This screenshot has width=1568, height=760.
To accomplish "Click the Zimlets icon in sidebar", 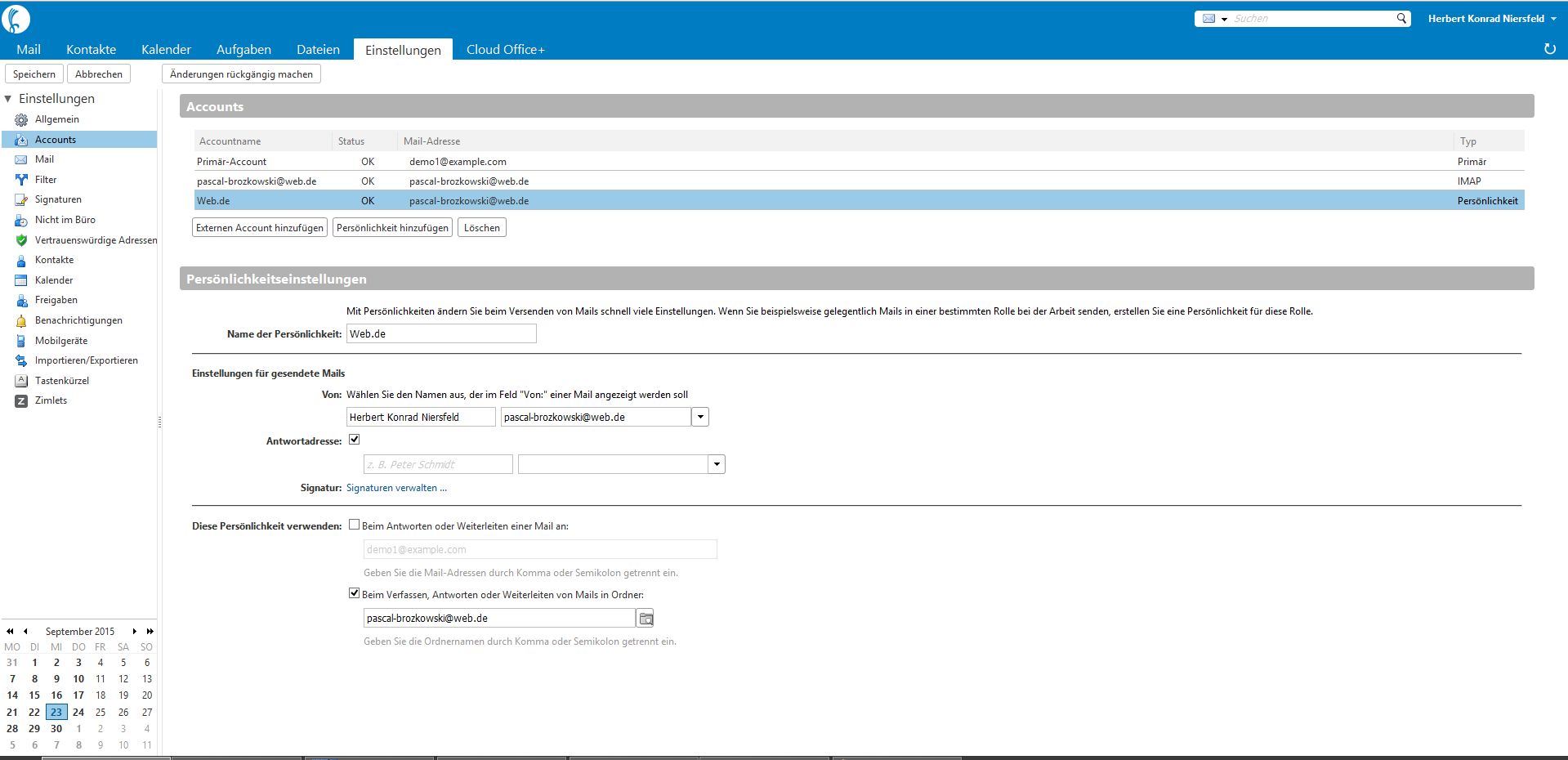I will coord(21,400).
